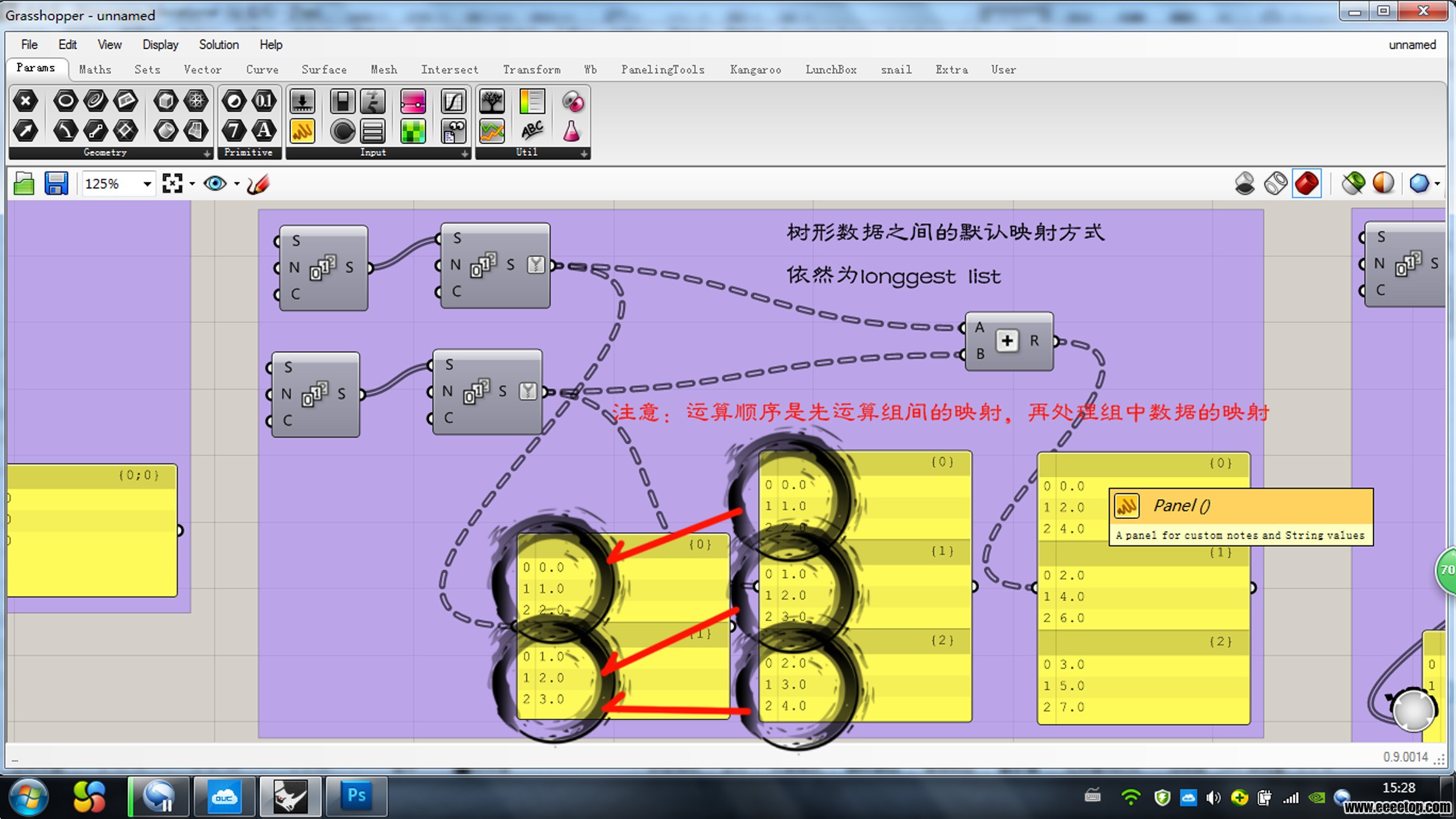The height and width of the screenshot is (819, 1456).
Task: Select the yellow Panel input icon
Action: point(302,131)
